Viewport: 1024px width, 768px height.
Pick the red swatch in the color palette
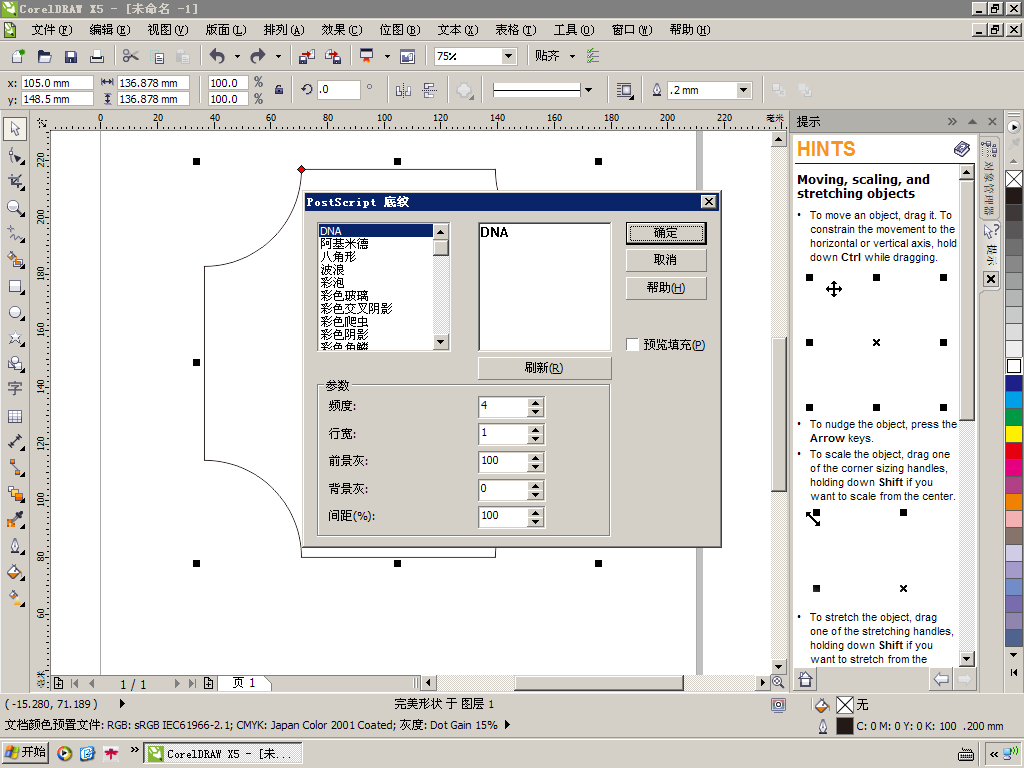click(x=1014, y=451)
